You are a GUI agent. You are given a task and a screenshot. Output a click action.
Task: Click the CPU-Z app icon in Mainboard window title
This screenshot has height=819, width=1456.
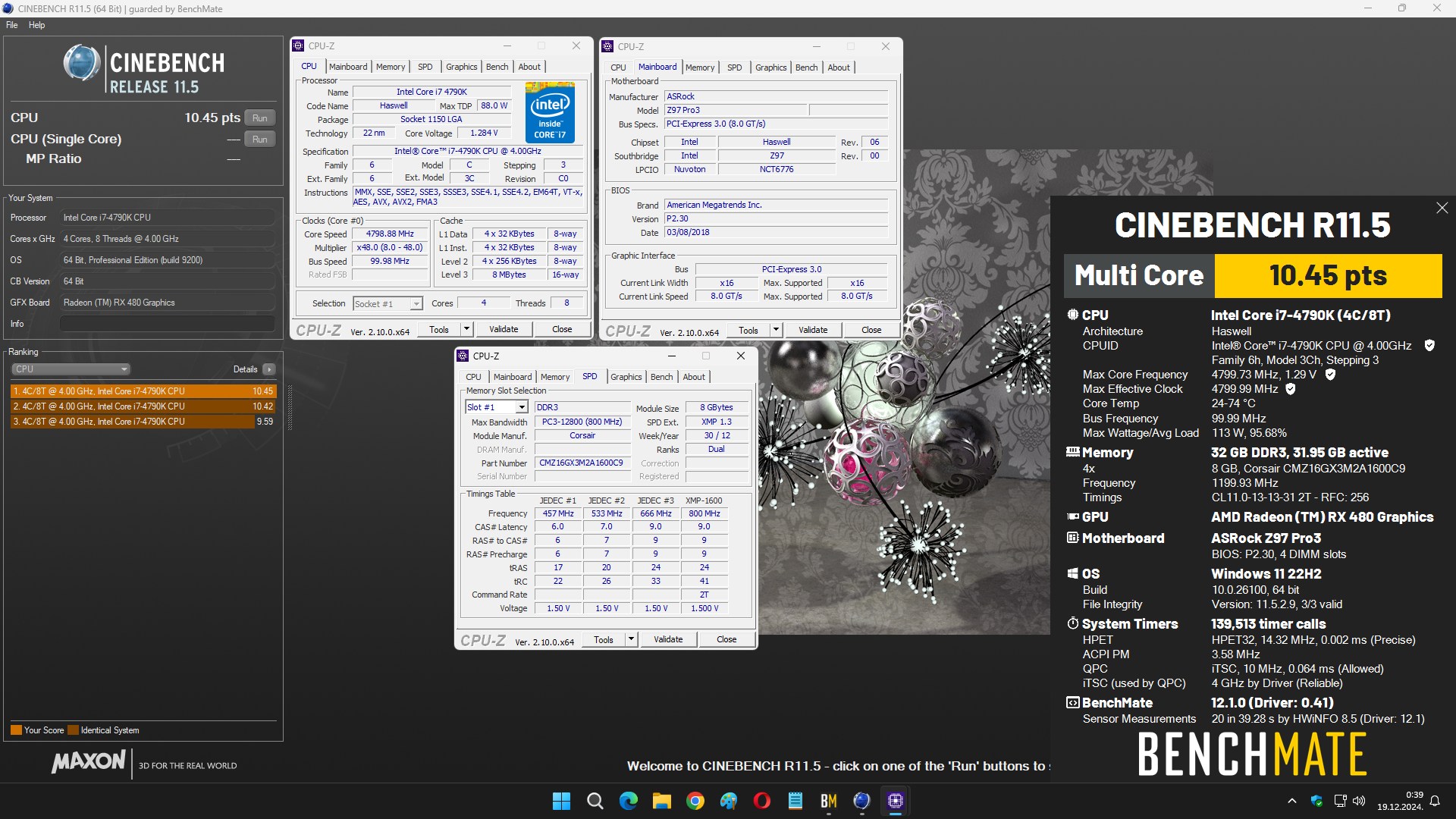607,47
